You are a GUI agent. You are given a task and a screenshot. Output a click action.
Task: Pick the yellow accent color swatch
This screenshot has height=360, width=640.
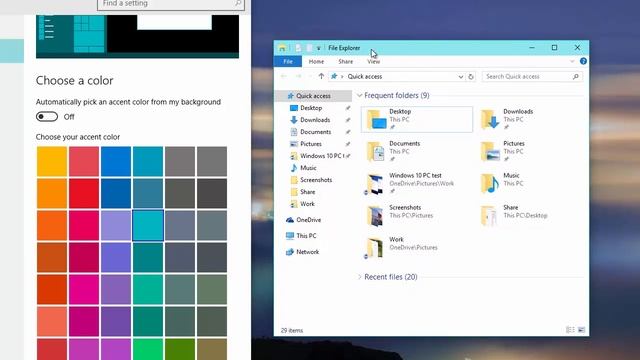[52, 162]
